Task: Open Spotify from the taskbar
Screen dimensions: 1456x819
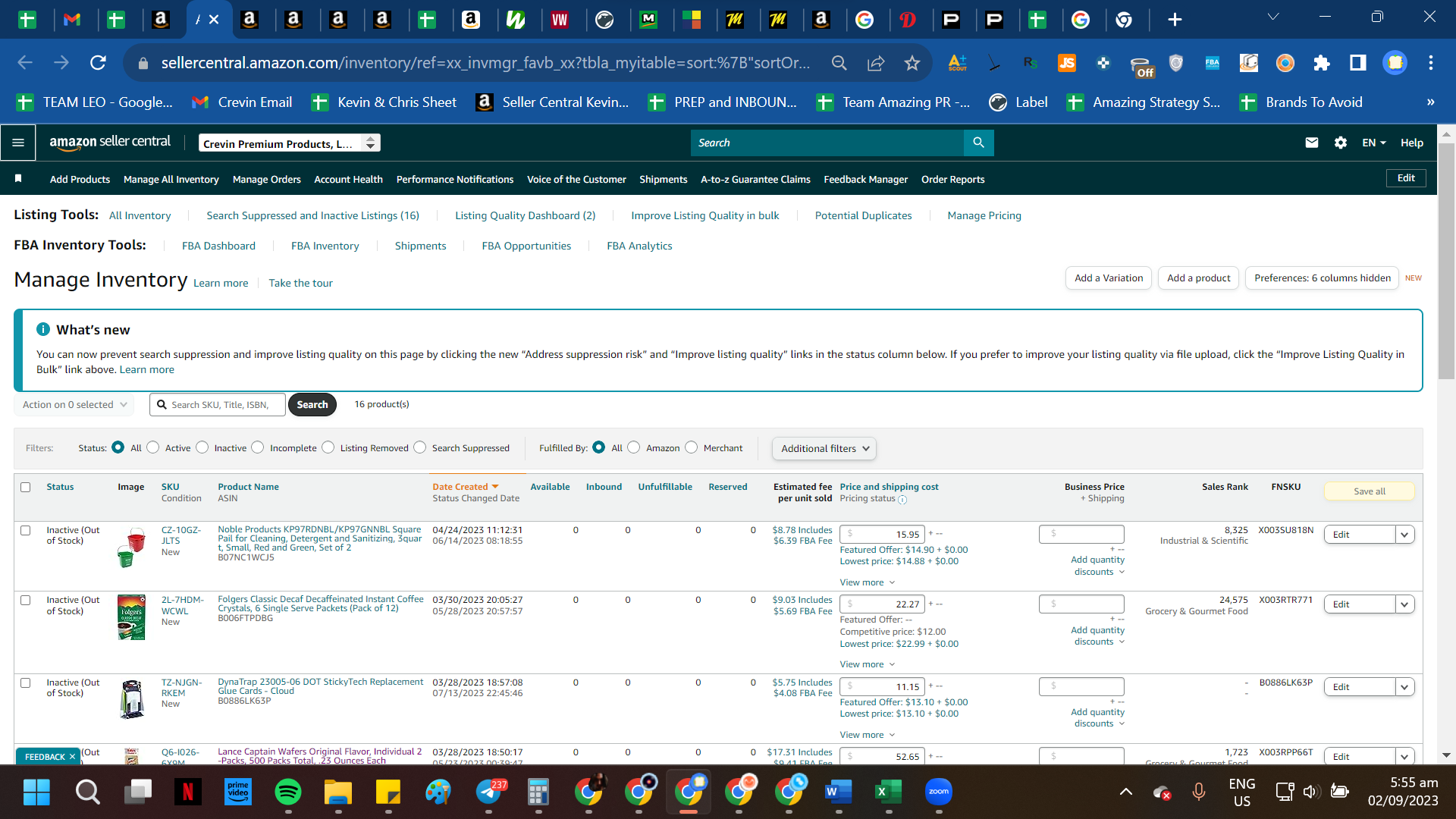Action: click(287, 792)
